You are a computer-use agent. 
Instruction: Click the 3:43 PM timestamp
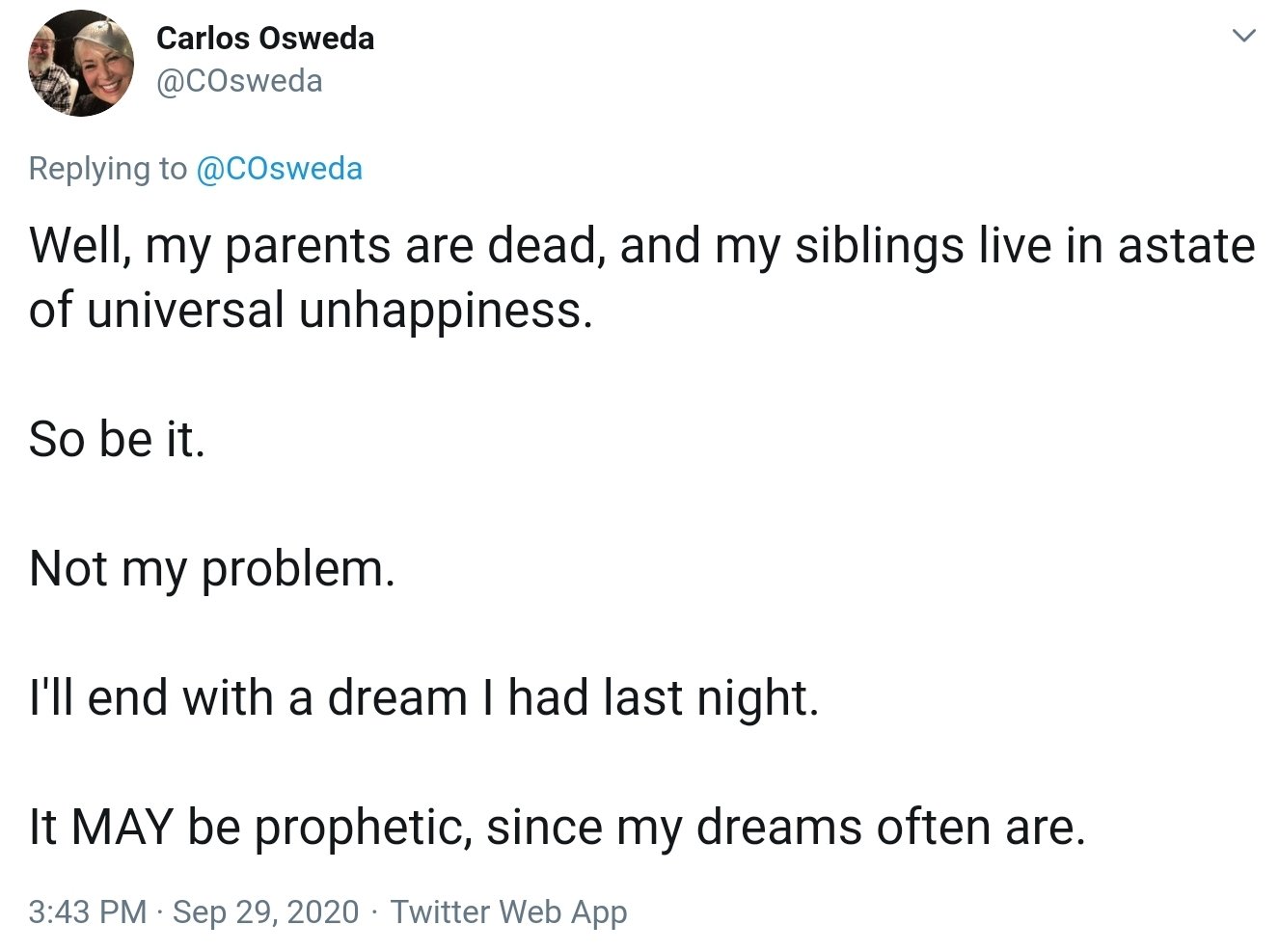click(x=87, y=911)
